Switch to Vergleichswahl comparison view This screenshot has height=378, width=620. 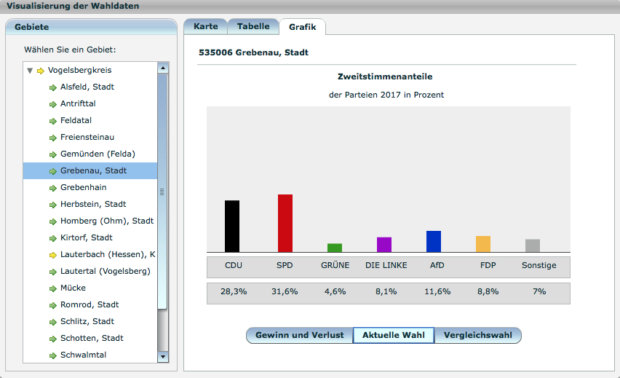pos(478,335)
